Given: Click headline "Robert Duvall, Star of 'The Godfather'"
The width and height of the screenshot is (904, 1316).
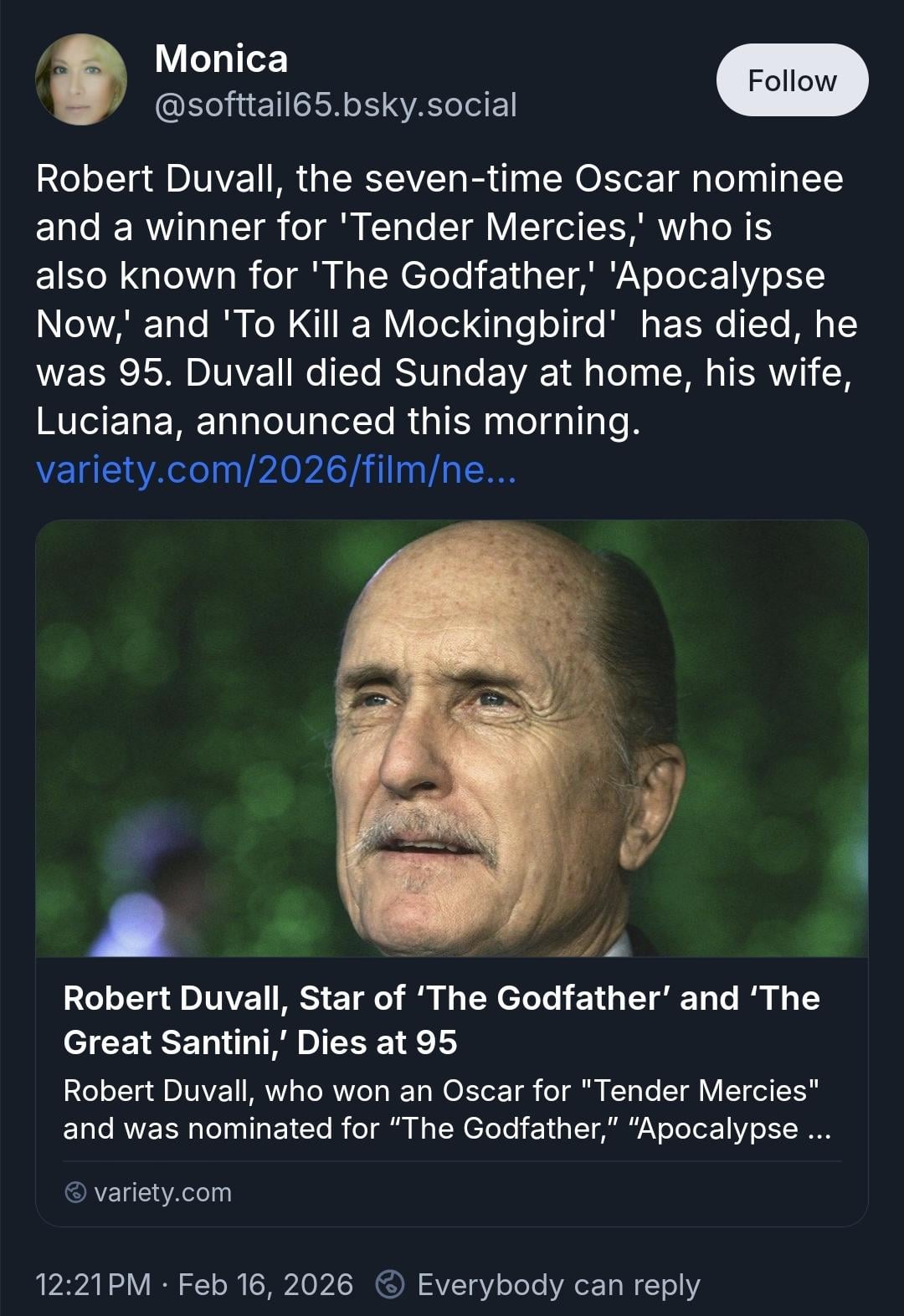Looking at the screenshot, I should pos(441,998).
